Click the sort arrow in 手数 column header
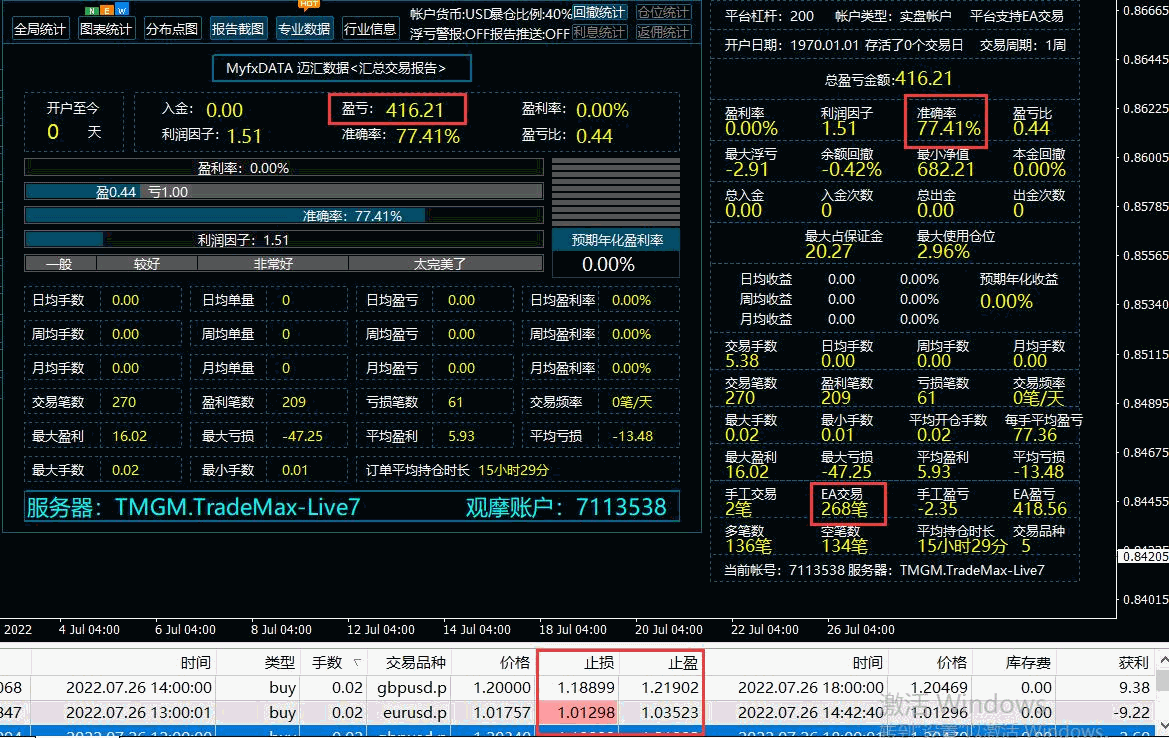The height and width of the screenshot is (738, 1169). pos(351,662)
